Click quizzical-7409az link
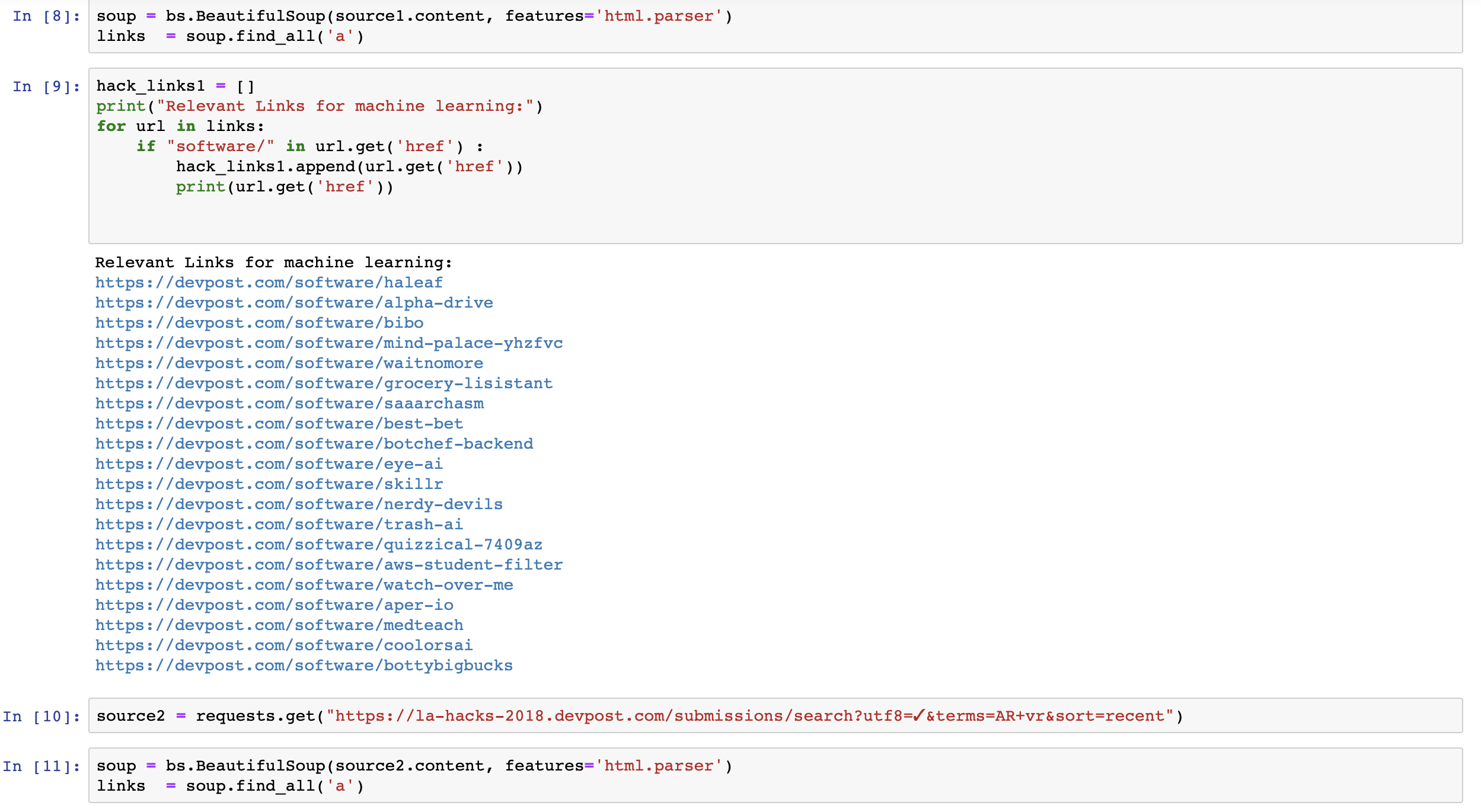The width and height of the screenshot is (1481, 812). [318, 545]
